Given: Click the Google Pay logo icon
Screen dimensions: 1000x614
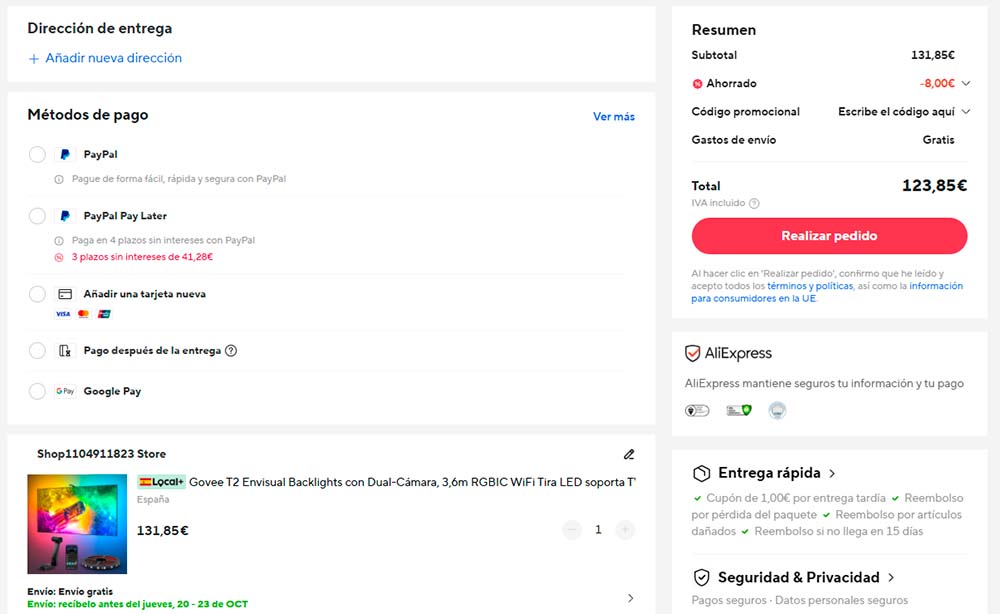Looking at the screenshot, I should pos(65,392).
